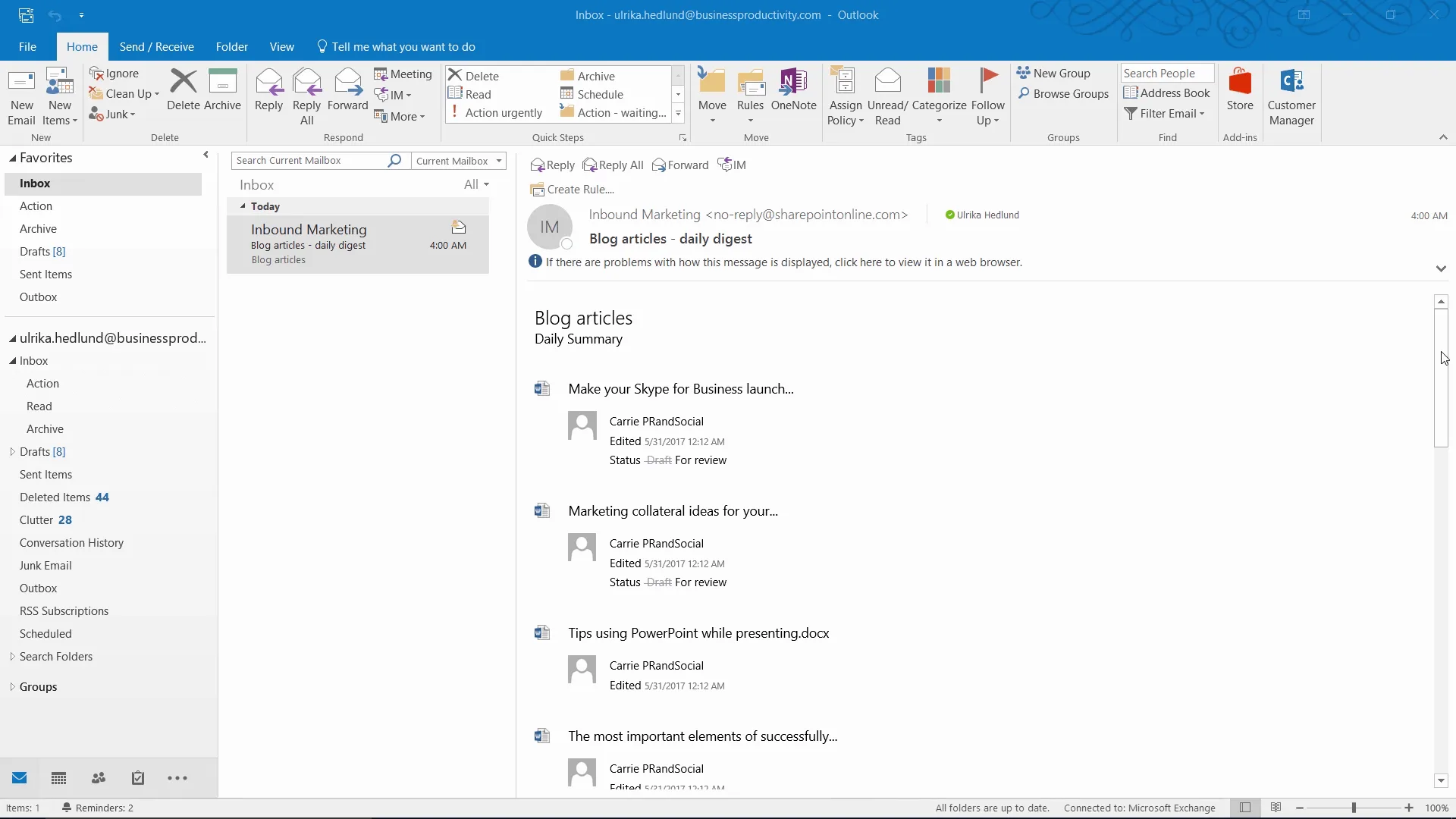The width and height of the screenshot is (1456, 819).
Task: Open the New Items menu
Action: pyautogui.click(x=60, y=97)
